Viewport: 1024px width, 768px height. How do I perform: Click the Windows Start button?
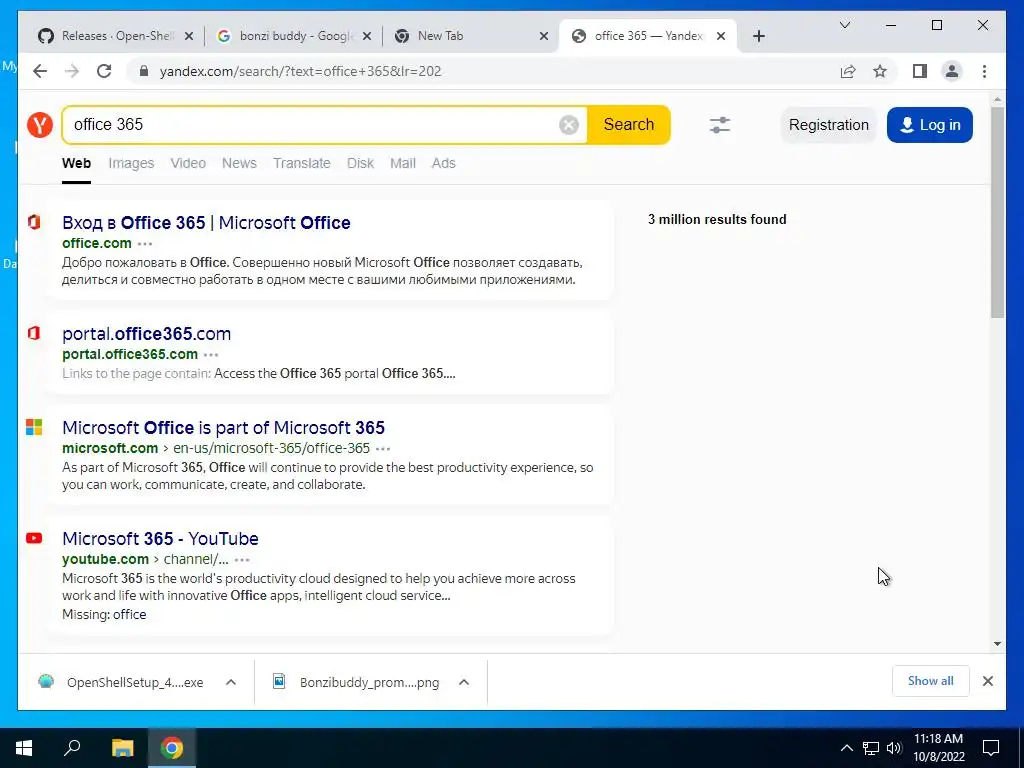pos(24,748)
